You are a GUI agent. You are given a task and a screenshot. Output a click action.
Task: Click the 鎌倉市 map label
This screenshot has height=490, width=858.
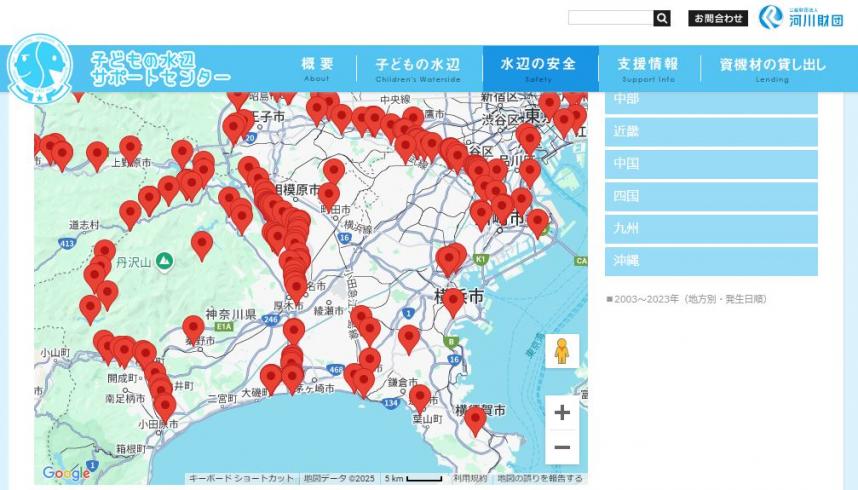(x=403, y=382)
